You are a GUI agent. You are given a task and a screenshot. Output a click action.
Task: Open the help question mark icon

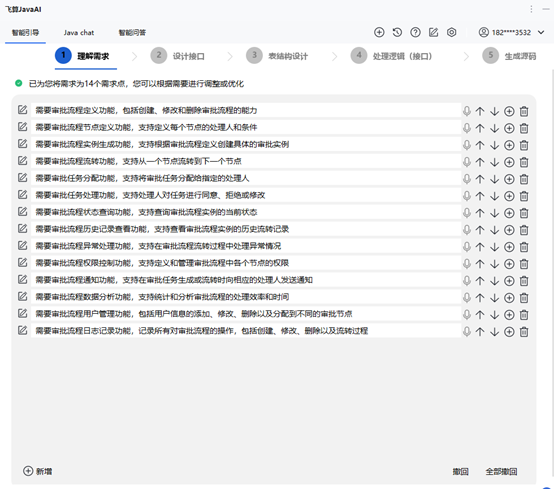tap(415, 33)
